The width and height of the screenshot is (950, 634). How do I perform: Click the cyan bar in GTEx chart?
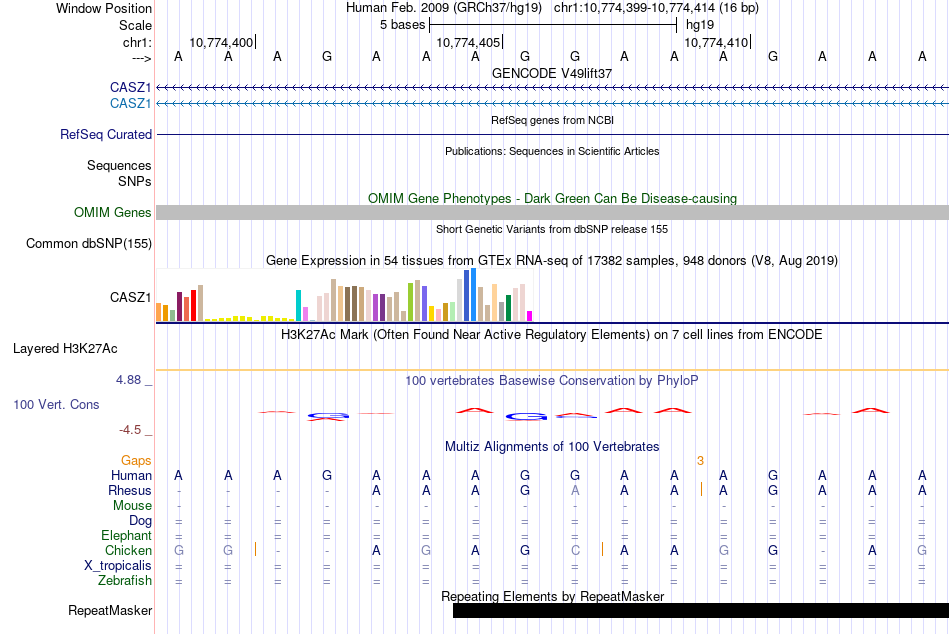298,305
